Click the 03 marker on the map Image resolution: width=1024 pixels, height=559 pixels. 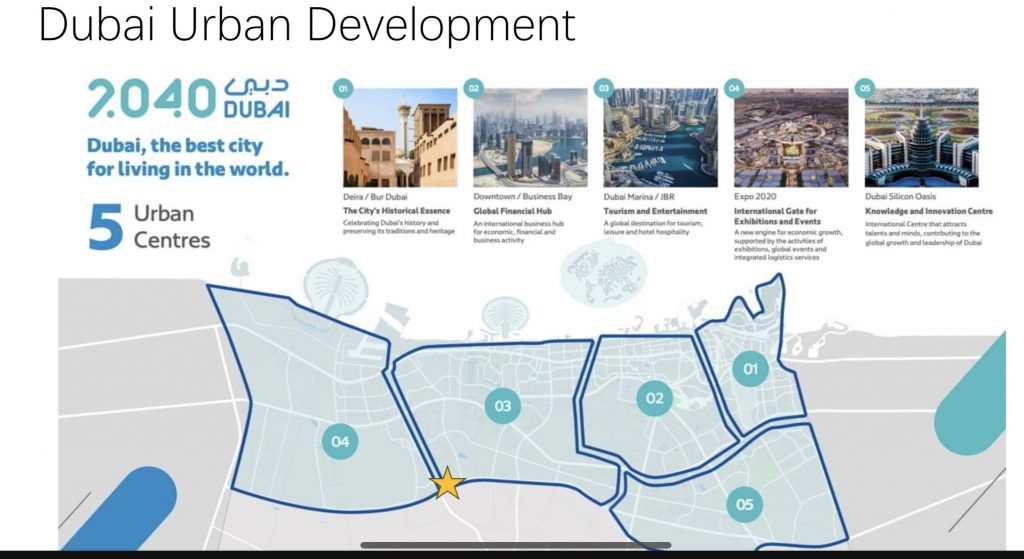coord(502,406)
